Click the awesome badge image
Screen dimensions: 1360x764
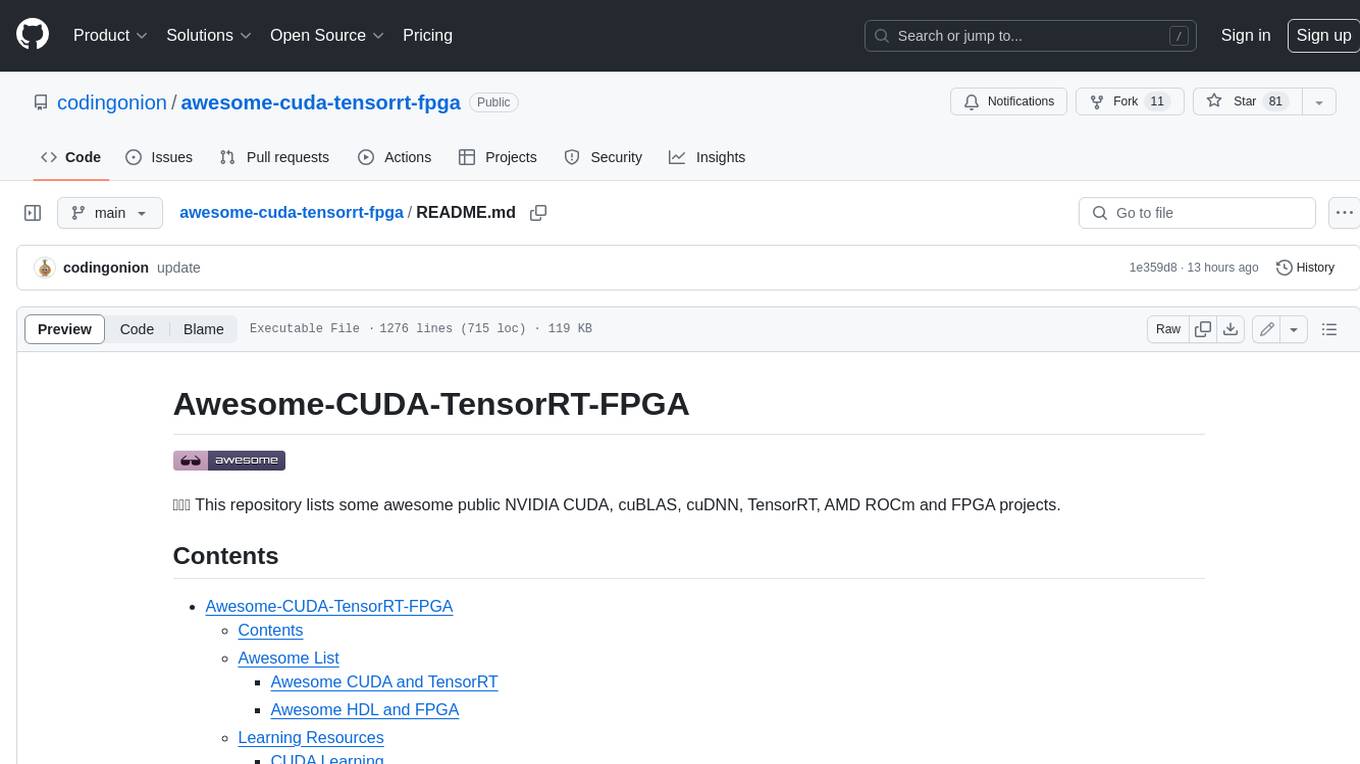coord(229,460)
